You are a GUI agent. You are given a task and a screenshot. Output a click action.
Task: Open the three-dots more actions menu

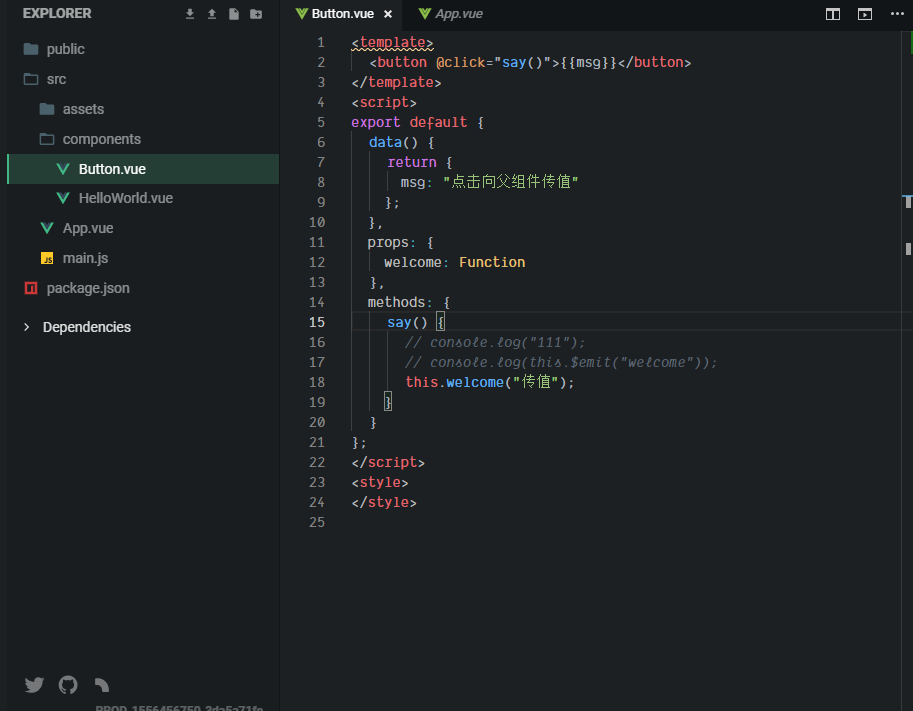tap(896, 14)
